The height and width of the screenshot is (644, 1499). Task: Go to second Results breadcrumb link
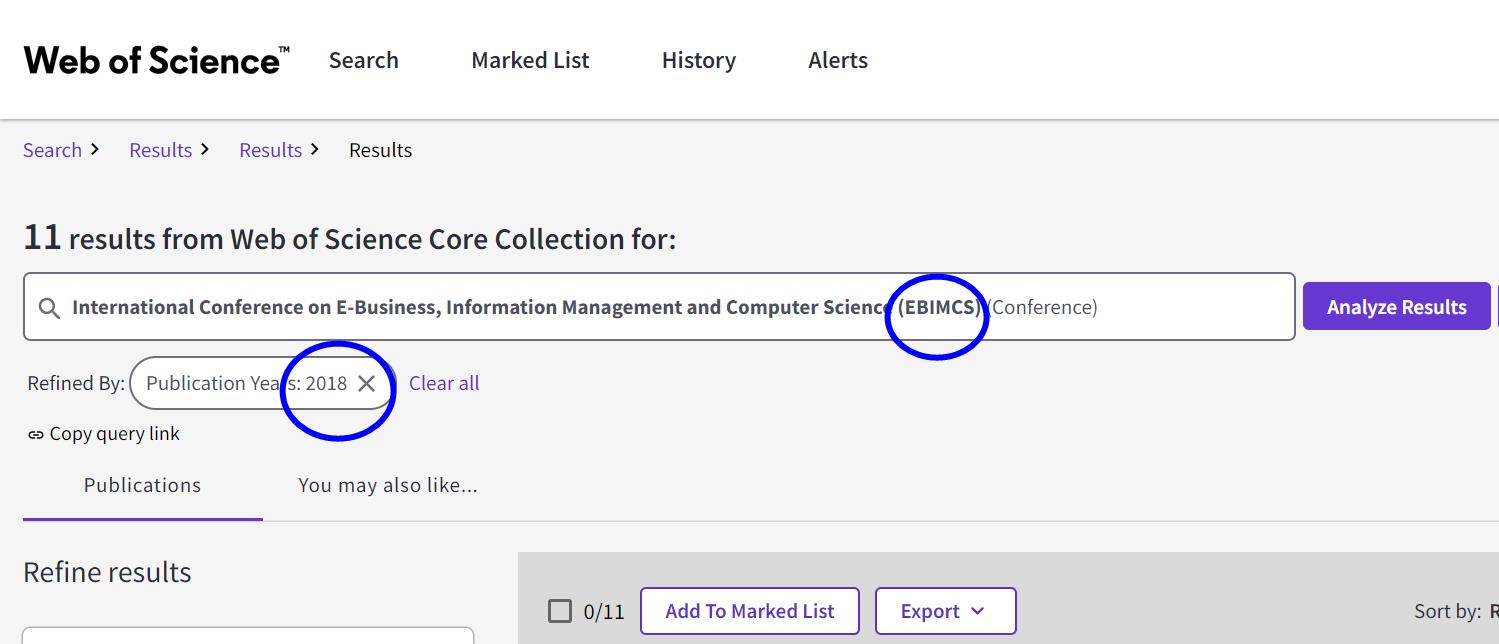coord(271,150)
